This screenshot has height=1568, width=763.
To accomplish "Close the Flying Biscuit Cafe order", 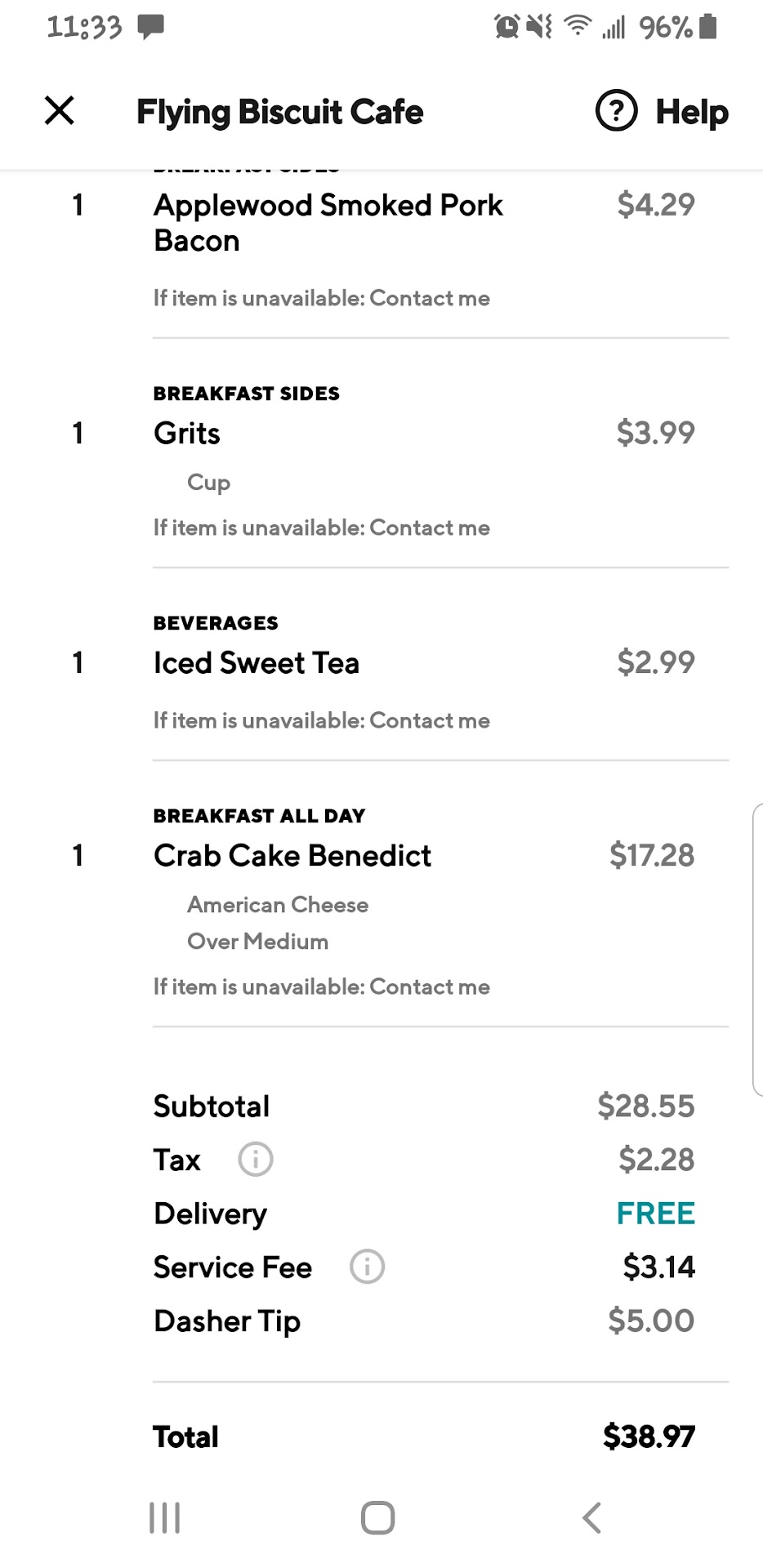I will click(60, 110).
